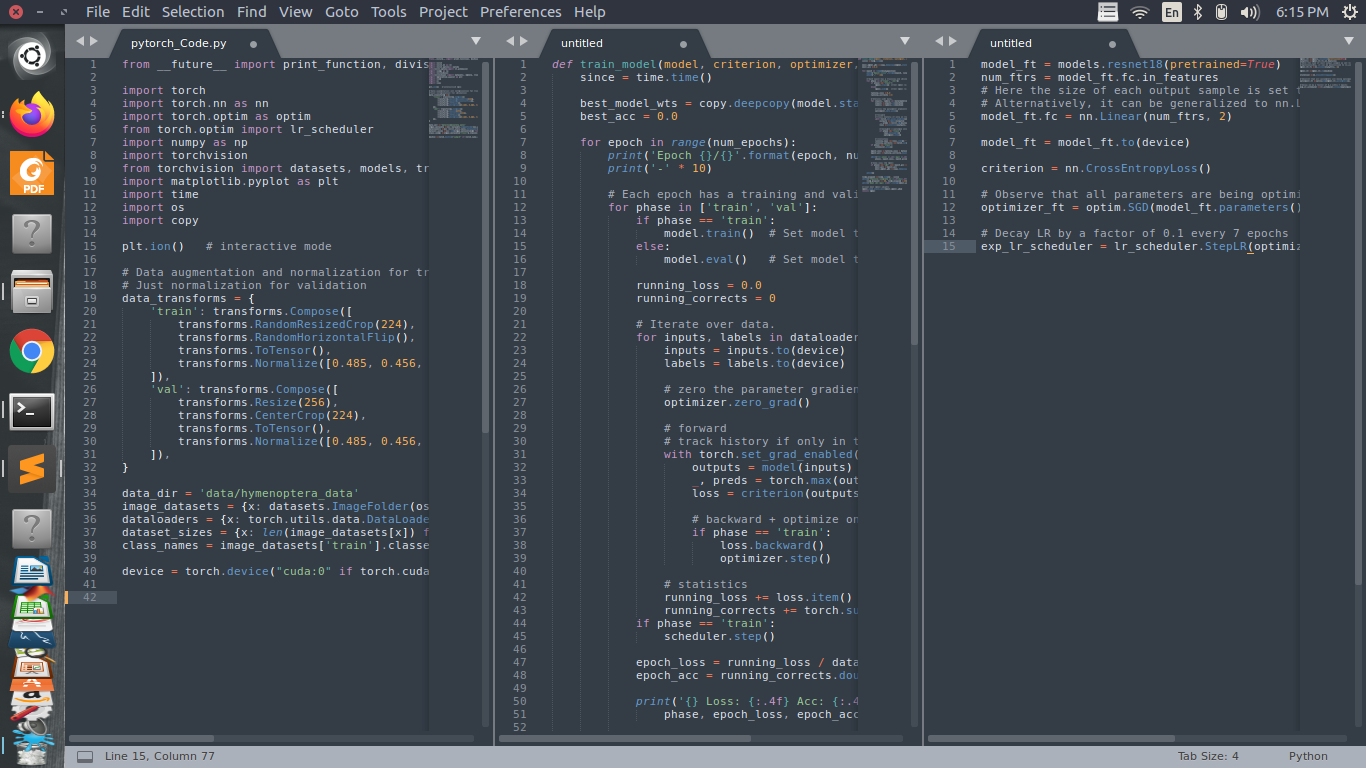Launch Firefox from the dock
The image size is (1366, 768).
coord(31,115)
